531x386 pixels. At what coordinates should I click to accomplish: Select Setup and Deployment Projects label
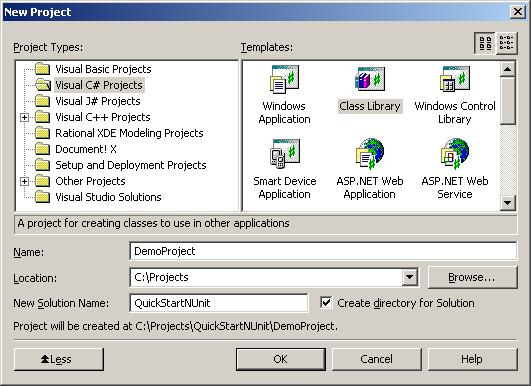tap(131, 165)
